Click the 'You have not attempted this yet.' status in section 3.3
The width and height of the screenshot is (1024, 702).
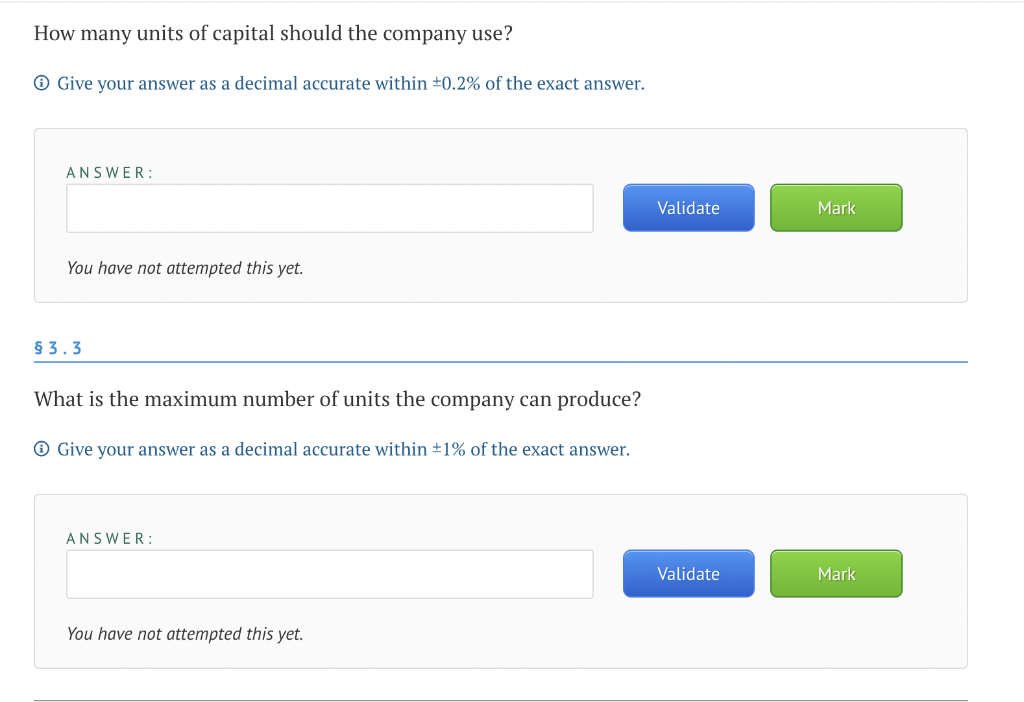click(185, 634)
